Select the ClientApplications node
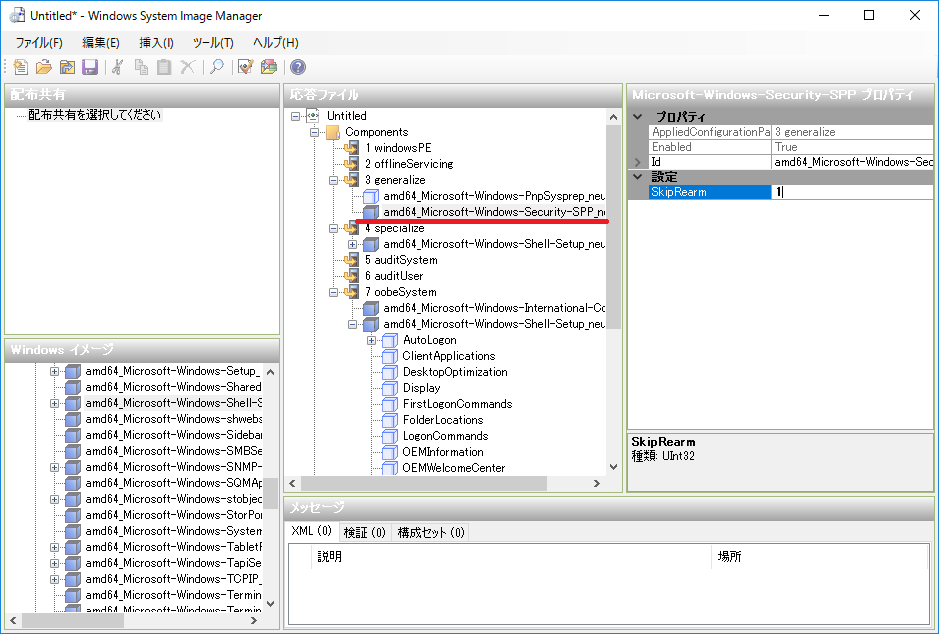 tap(449, 356)
